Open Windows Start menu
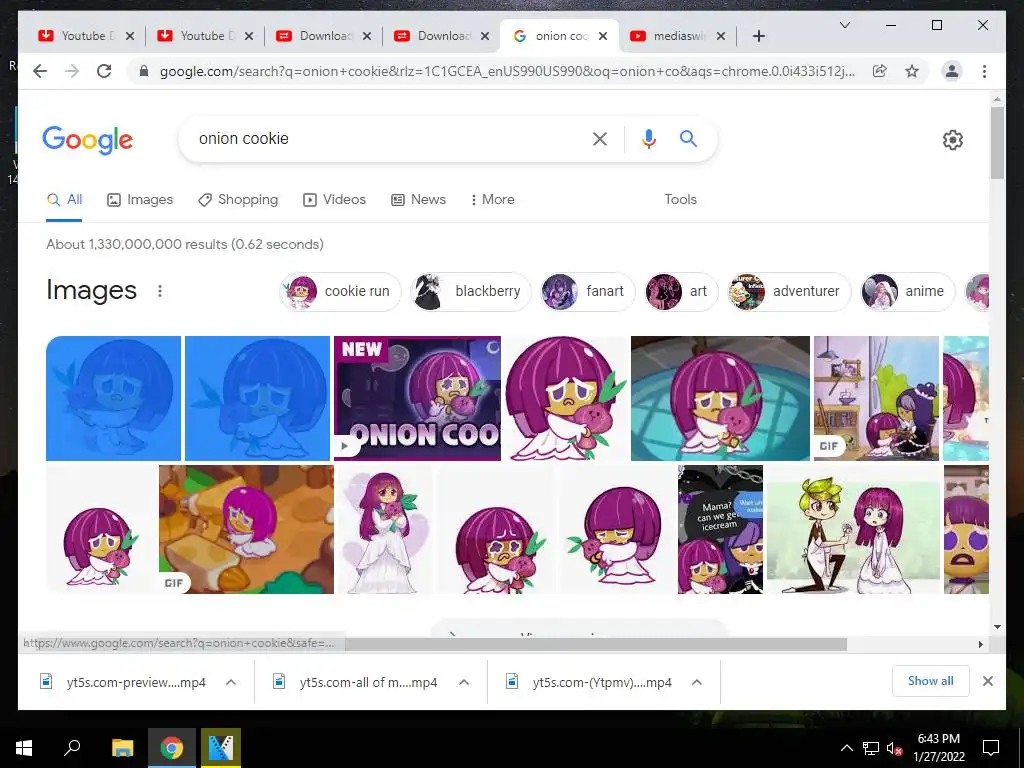 (24, 748)
